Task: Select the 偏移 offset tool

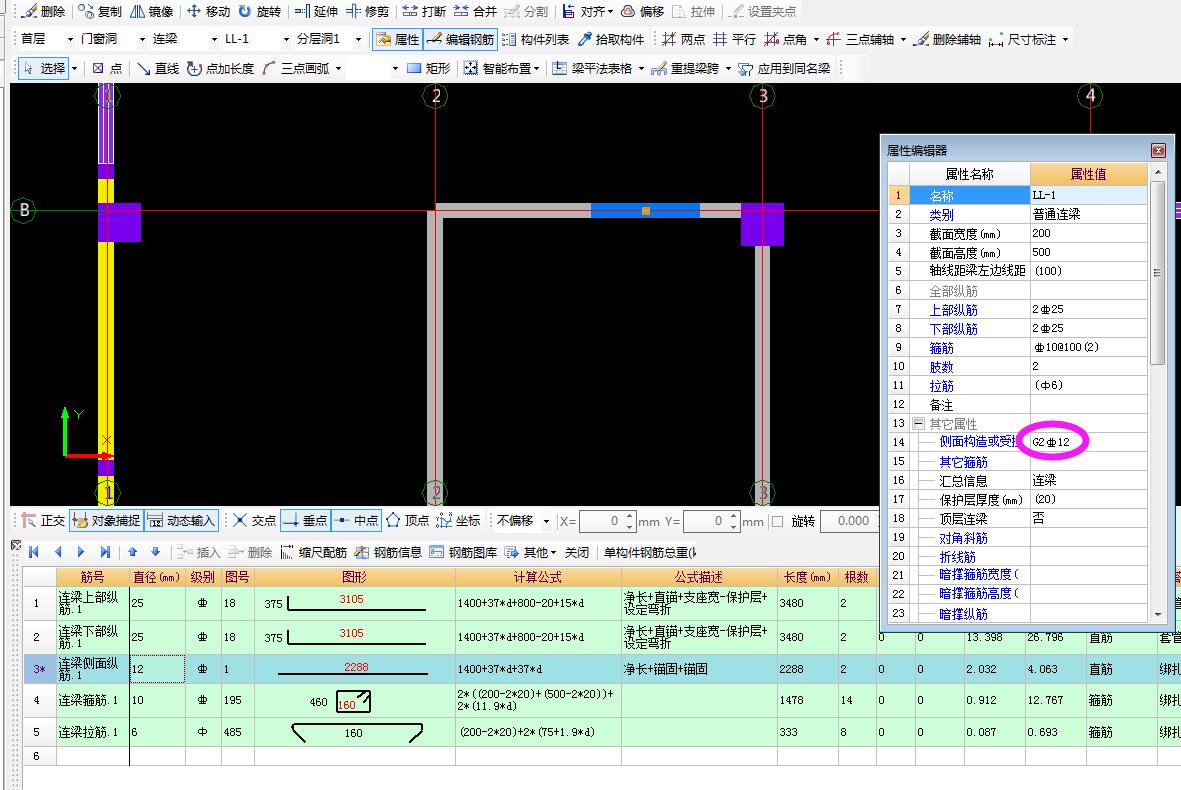Action: (x=642, y=11)
